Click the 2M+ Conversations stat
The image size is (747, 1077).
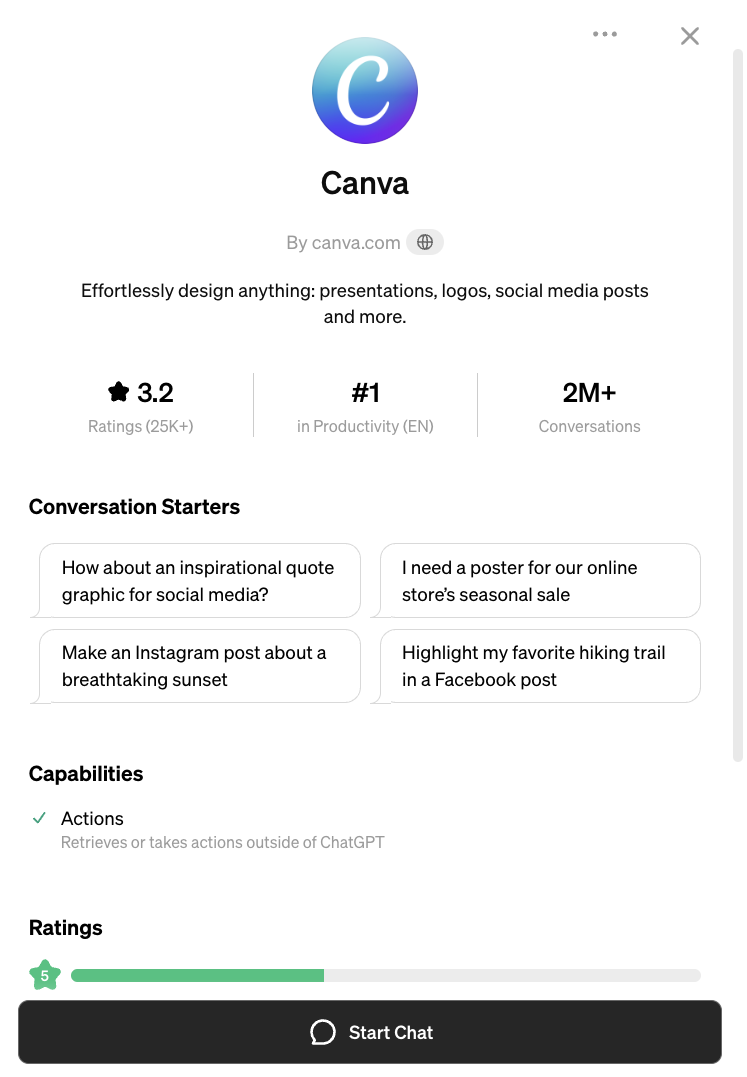pos(589,405)
